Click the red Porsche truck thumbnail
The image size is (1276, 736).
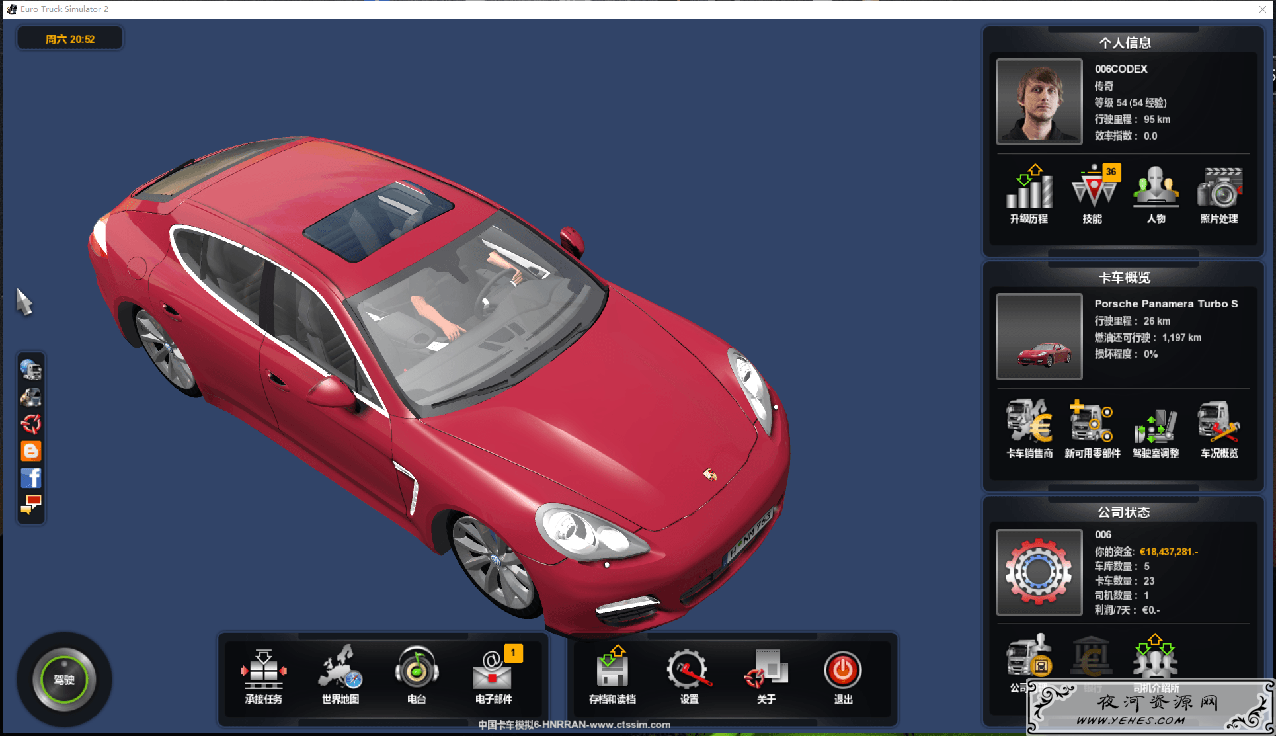point(1039,336)
